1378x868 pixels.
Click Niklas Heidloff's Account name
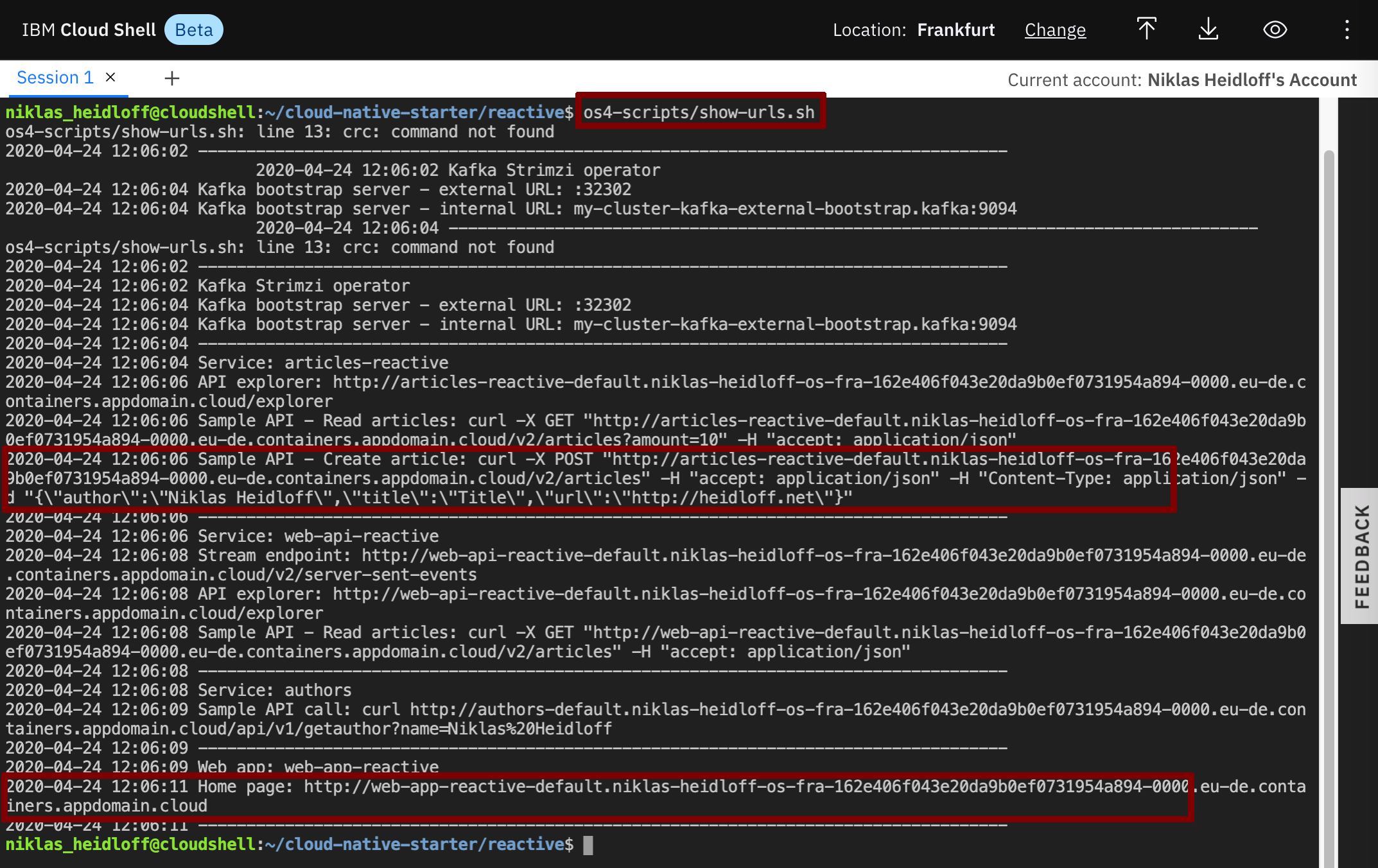pos(1252,80)
